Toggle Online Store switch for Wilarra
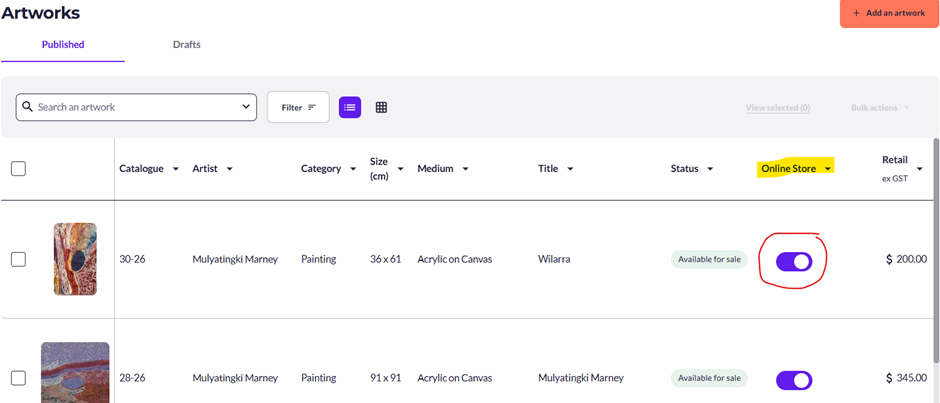The image size is (940, 403). coord(794,261)
